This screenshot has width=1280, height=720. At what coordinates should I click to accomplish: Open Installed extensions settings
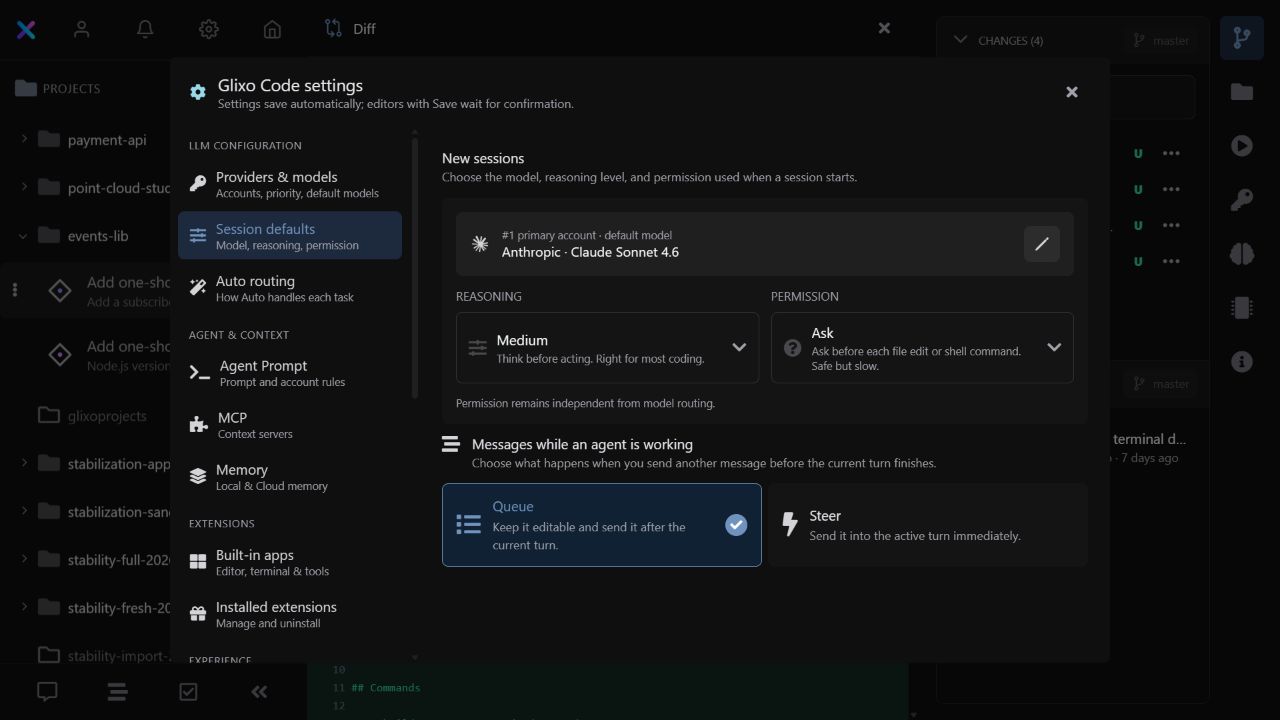coord(290,614)
